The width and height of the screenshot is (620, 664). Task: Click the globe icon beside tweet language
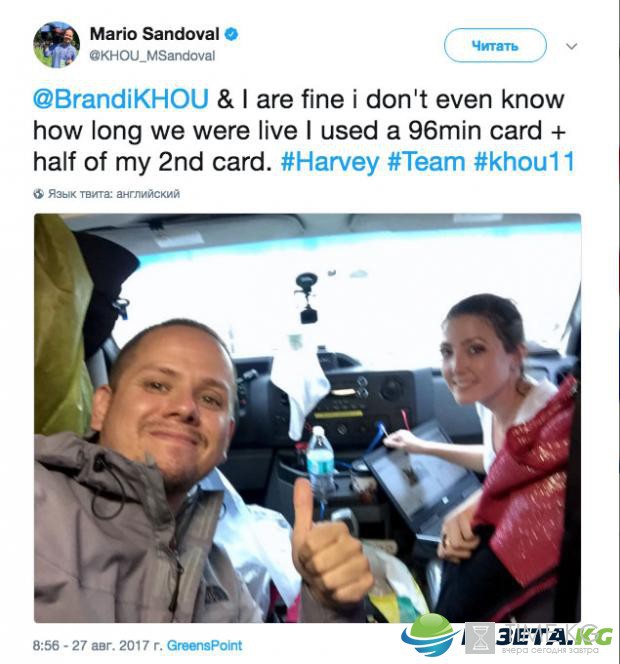point(39,194)
